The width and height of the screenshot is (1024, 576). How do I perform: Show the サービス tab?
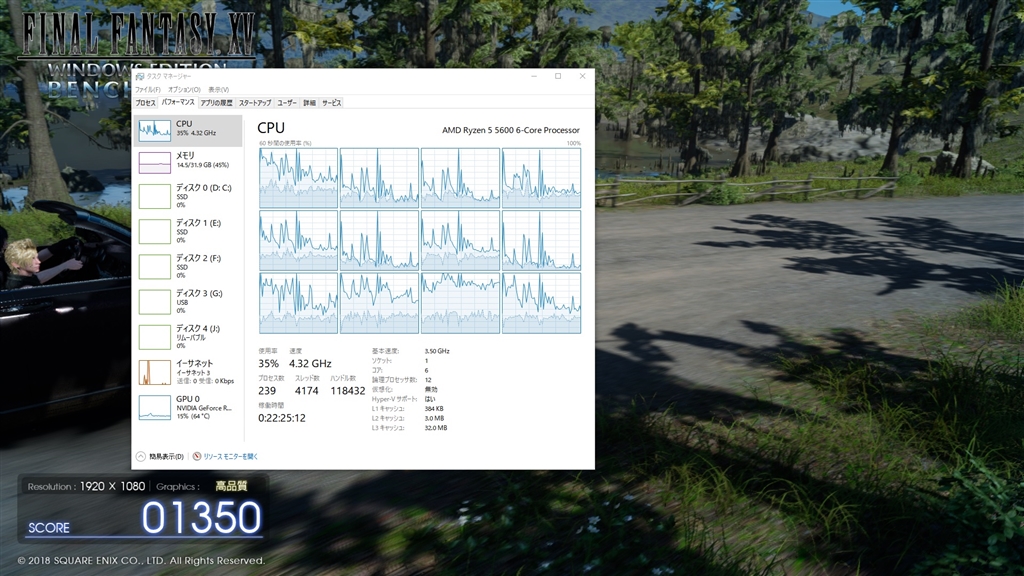coord(331,103)
